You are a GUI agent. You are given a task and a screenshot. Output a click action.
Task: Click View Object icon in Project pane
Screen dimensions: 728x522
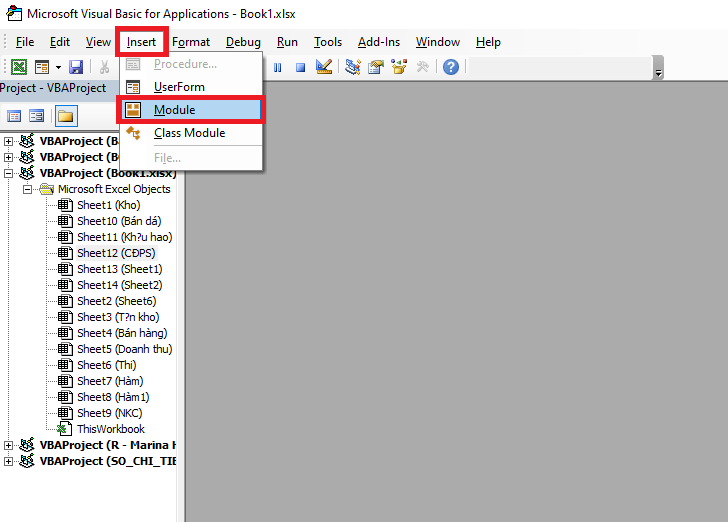pyautogui.click(x=36, y=116)
